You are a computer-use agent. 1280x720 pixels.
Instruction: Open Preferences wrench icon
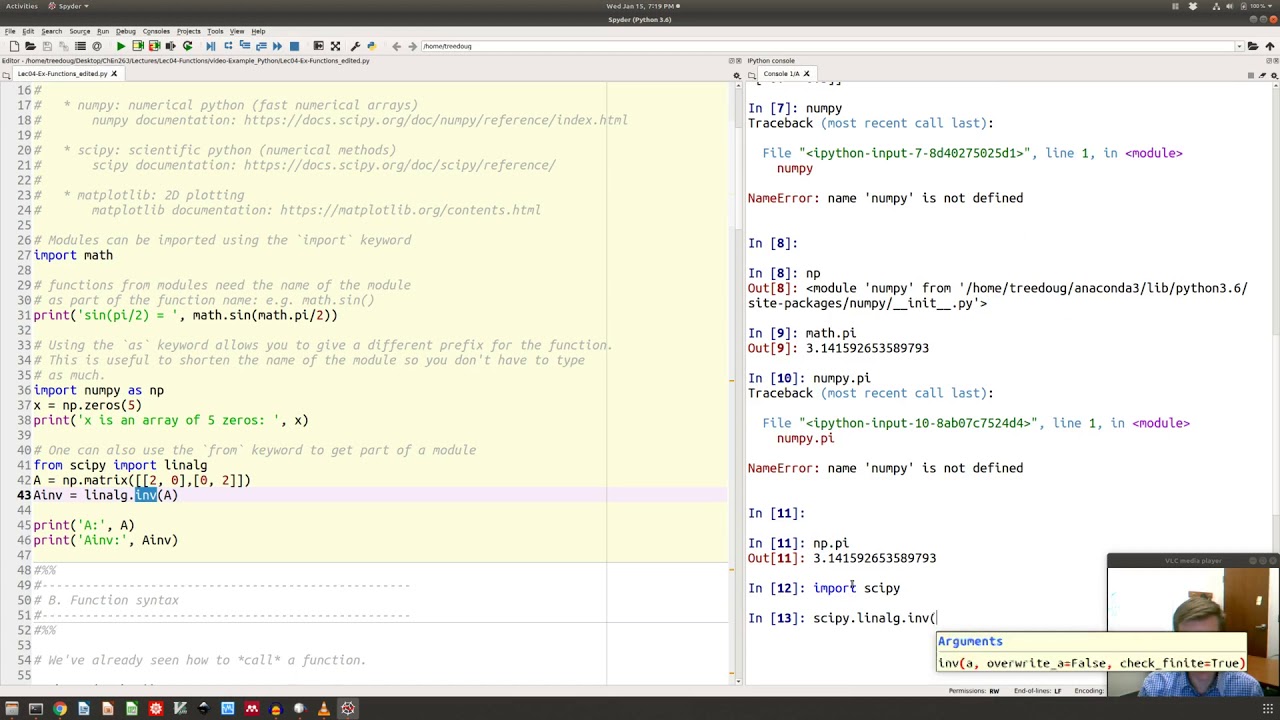pos(355,46)
